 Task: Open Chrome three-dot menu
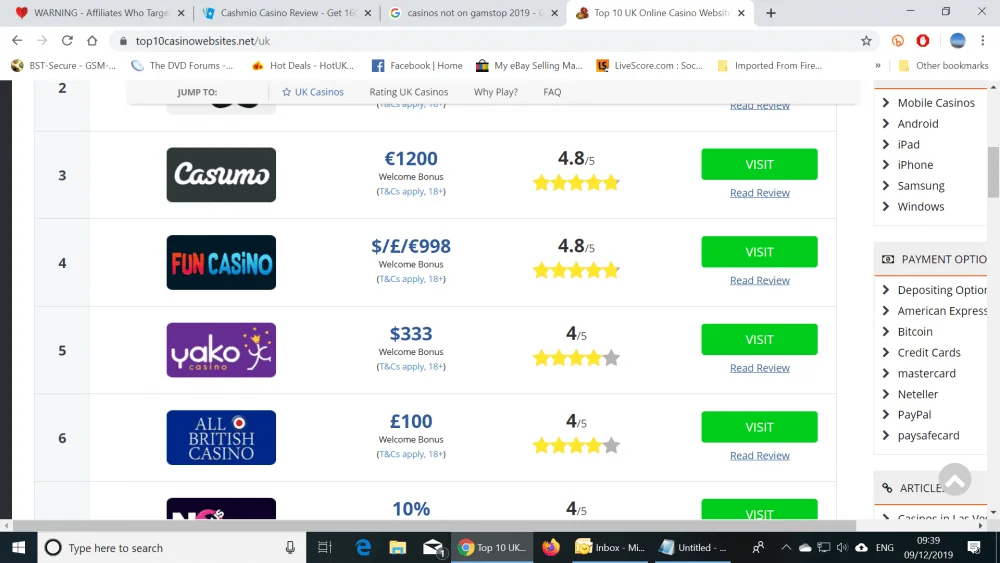(983, 41)
